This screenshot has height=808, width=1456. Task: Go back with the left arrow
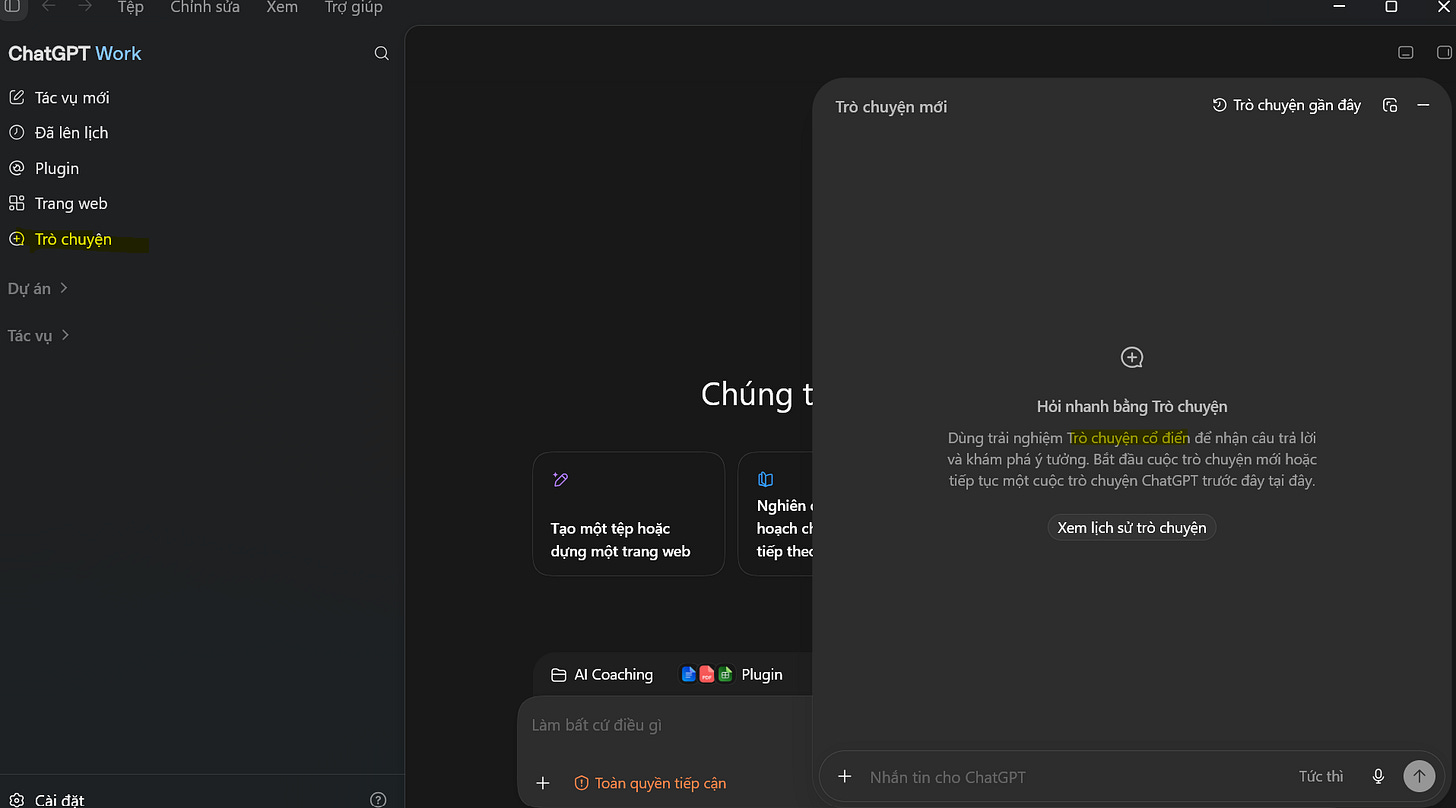coord(48,6)
